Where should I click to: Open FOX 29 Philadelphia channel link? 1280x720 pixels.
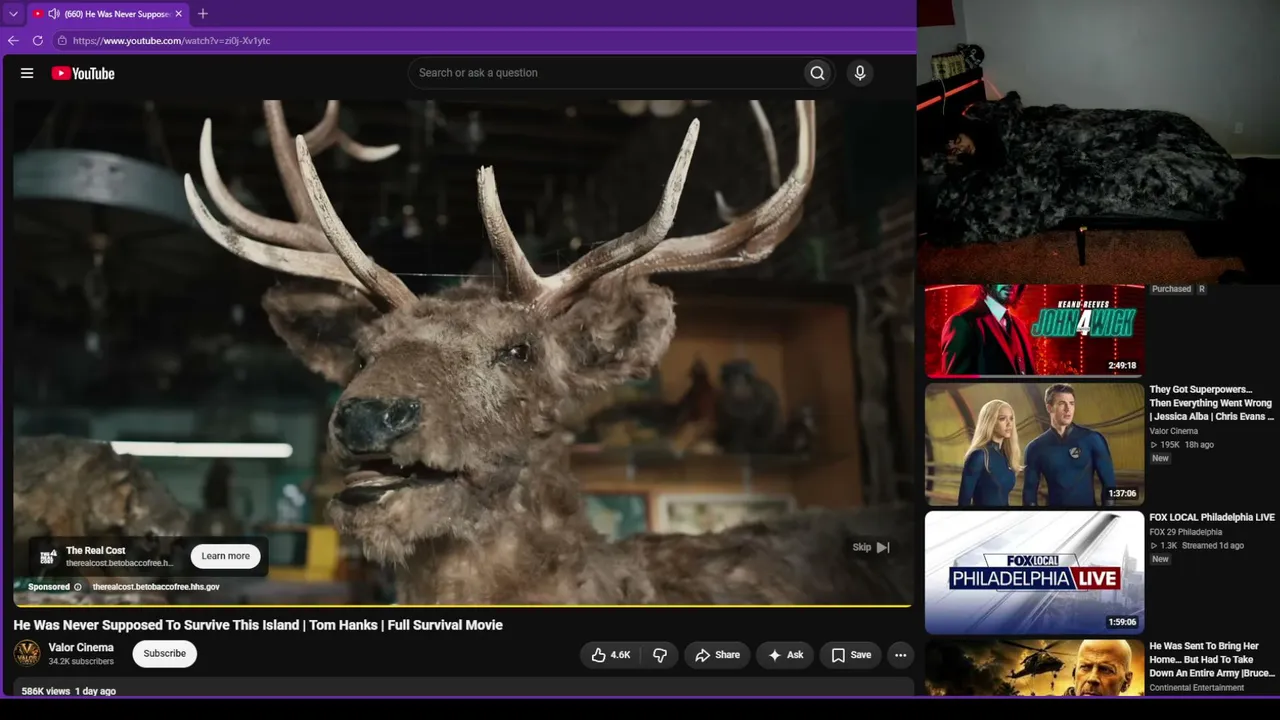click(x=1186, y=532)
